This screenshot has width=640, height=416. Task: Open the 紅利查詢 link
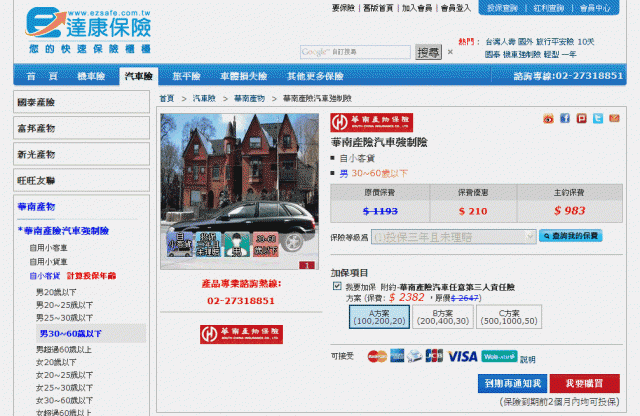(x=549, y=8)
